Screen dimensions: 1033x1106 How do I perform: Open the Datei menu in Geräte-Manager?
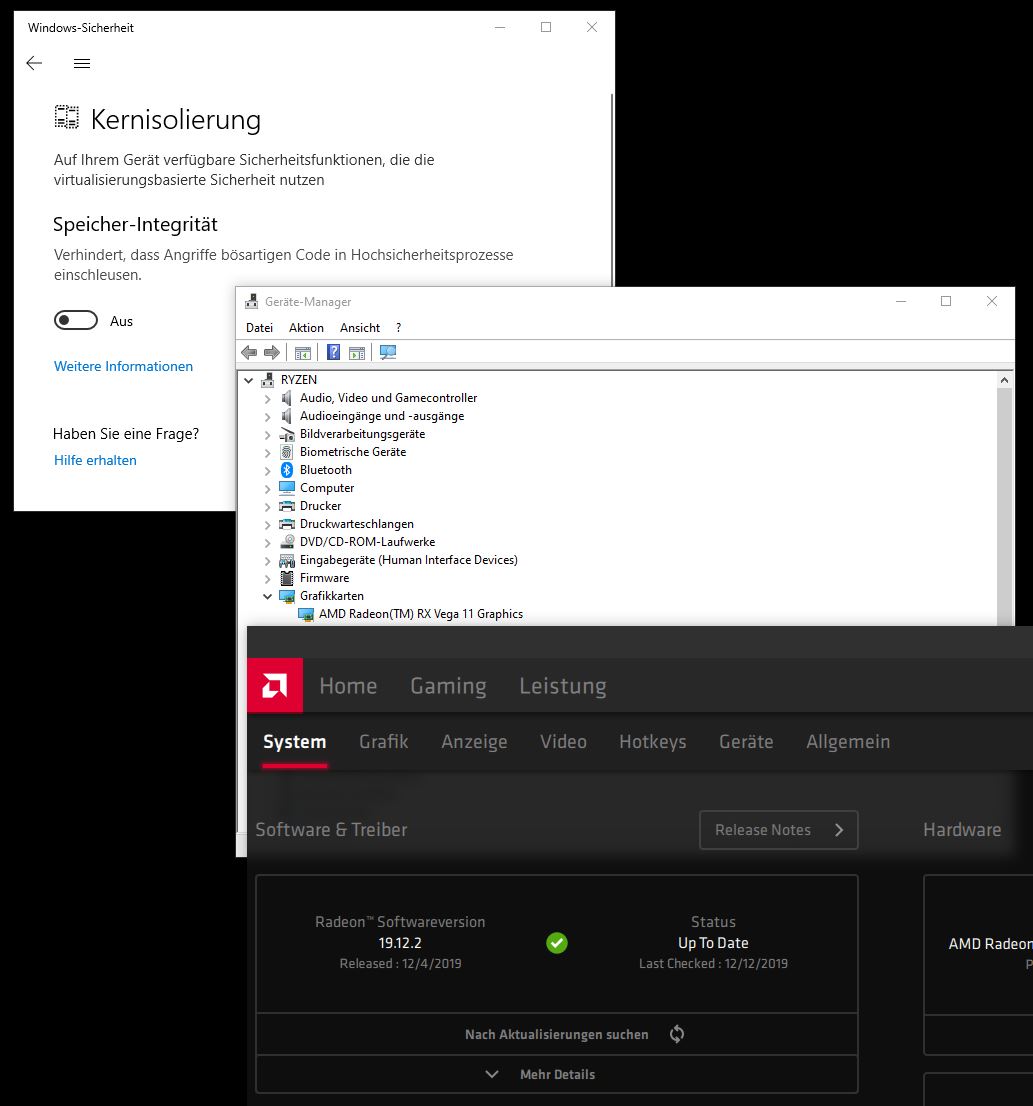[x=259, y=327]
